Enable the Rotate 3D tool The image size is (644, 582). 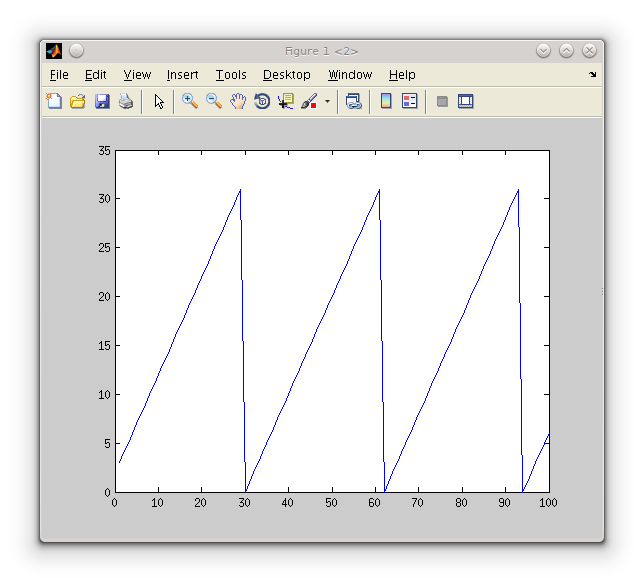(262, 101)
